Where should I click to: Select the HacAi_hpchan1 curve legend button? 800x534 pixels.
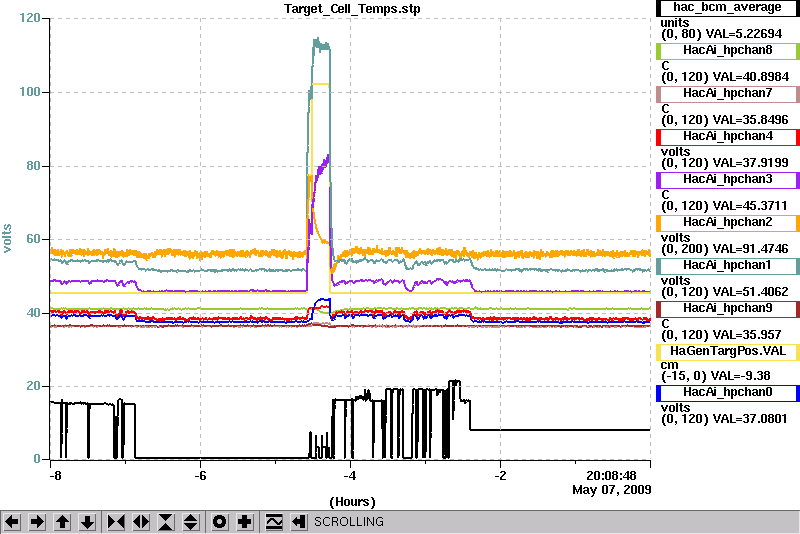pyautogui.click(x=728, y=265)
